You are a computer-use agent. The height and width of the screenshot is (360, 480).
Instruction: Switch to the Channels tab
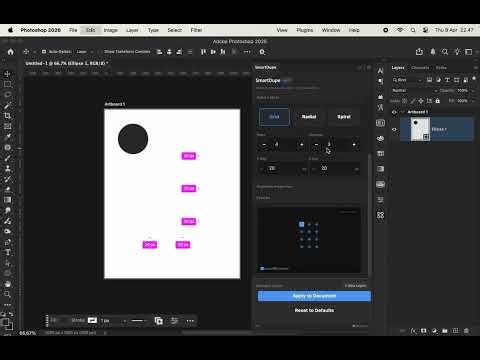[x=420, y=68]
